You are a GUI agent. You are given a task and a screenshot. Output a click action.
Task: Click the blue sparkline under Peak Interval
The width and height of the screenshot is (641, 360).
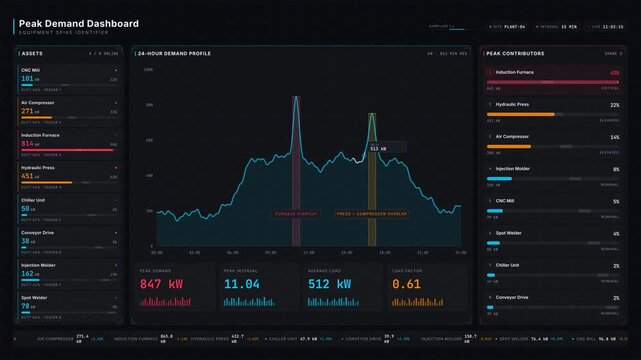[x=249, y=302]
